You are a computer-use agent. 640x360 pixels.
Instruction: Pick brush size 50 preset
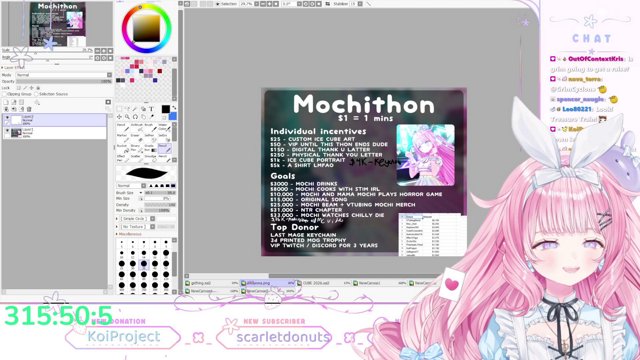pos(166,265)
